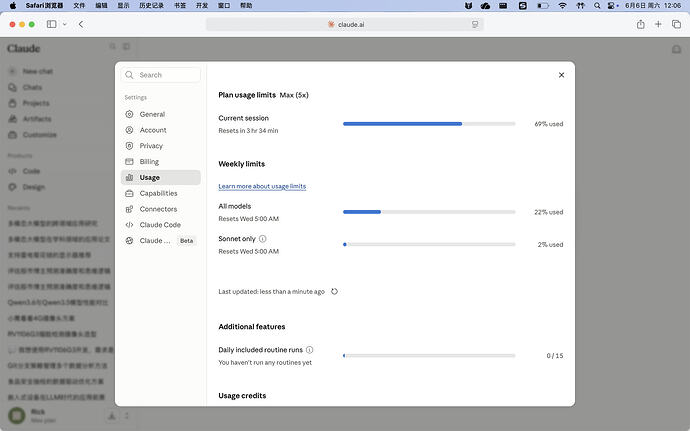Screen dimensions: 690x431
Task: Refresh the usage last updated status
Action: click(x=334, y=291)
